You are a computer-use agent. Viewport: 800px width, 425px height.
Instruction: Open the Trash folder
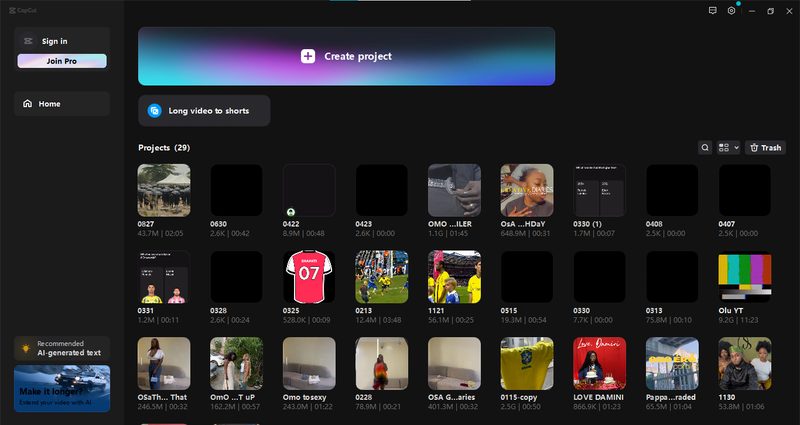(765, 147)
